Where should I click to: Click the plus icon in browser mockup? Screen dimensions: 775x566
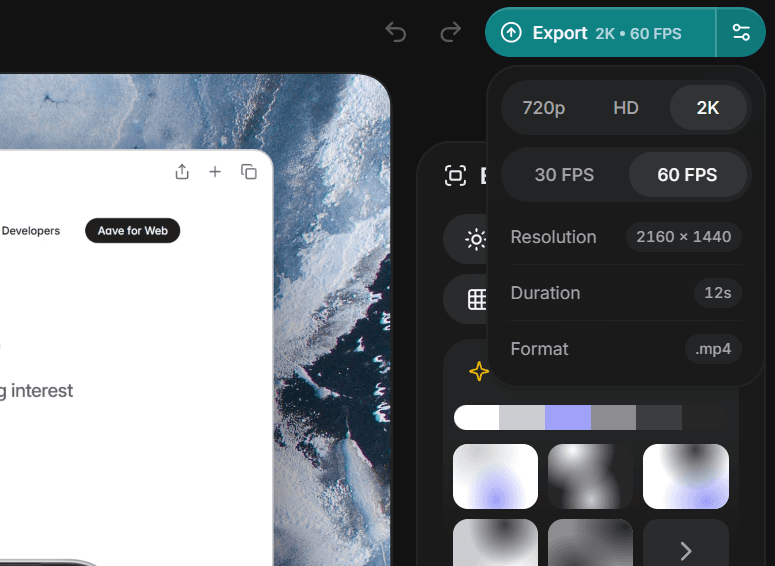pos(215,172)
